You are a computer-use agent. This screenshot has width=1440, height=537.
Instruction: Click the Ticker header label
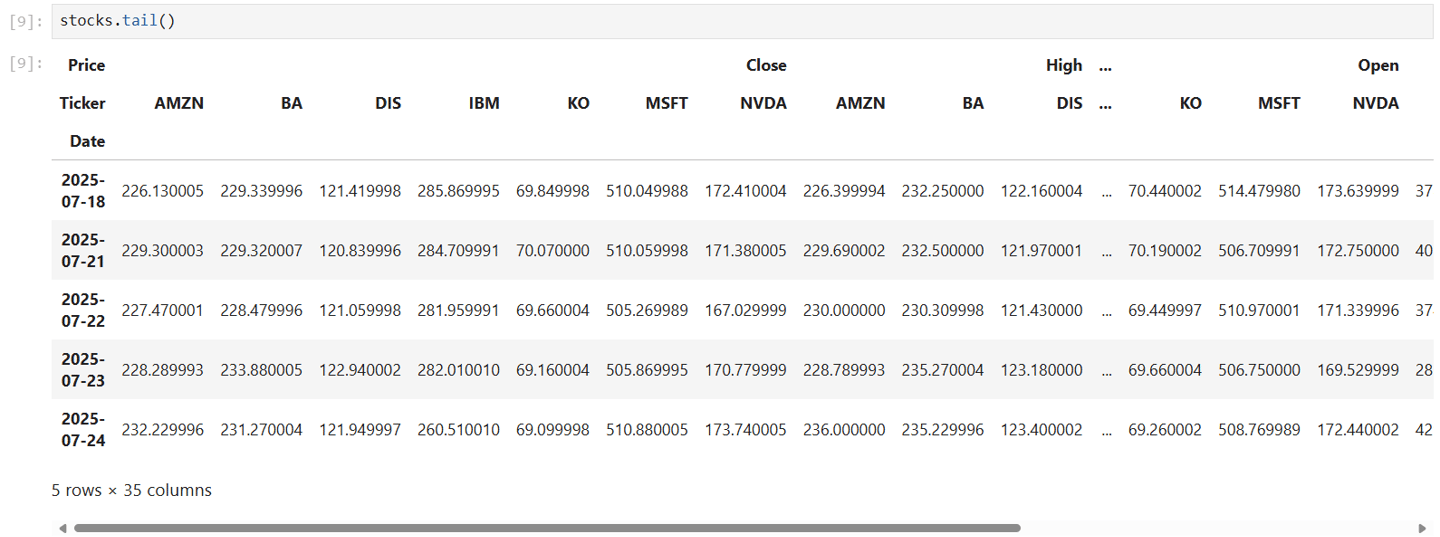[82, 103]
